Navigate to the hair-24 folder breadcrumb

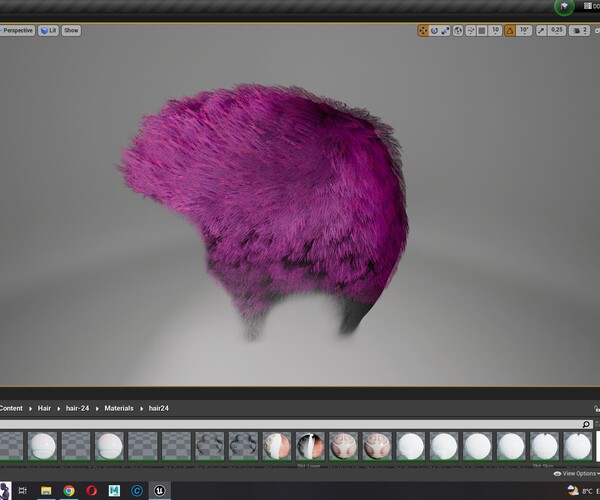coord(77,408)
